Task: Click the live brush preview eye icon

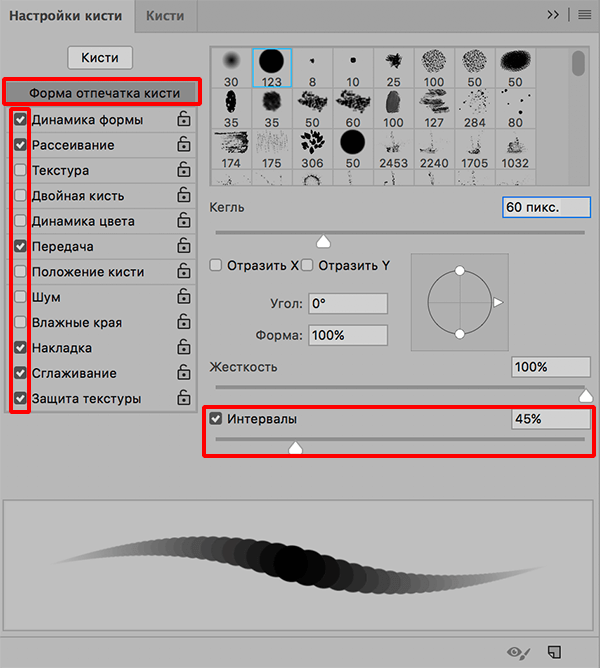Action: point(517,652)
